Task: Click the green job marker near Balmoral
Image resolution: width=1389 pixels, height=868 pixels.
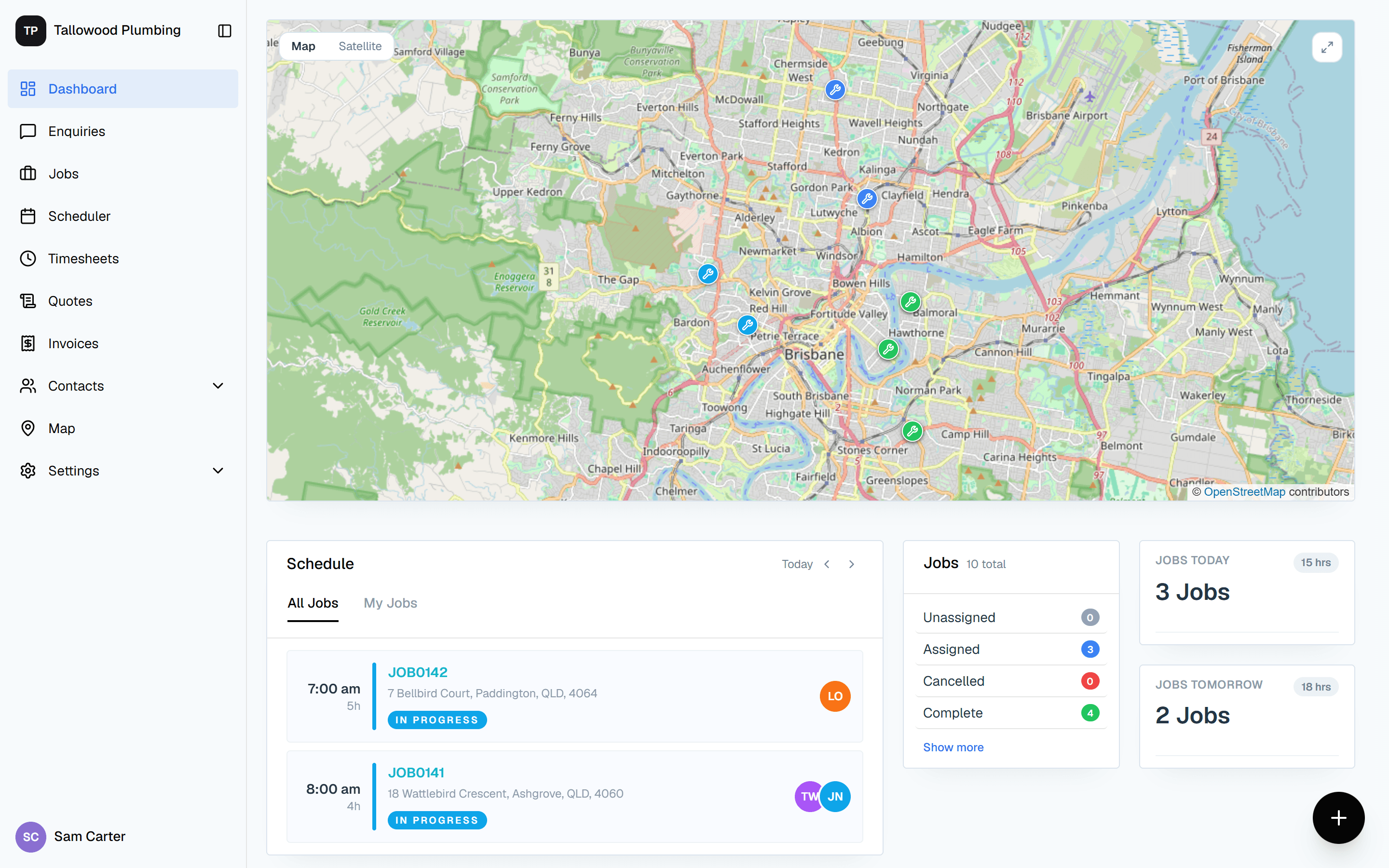Action: click(910, 301)
